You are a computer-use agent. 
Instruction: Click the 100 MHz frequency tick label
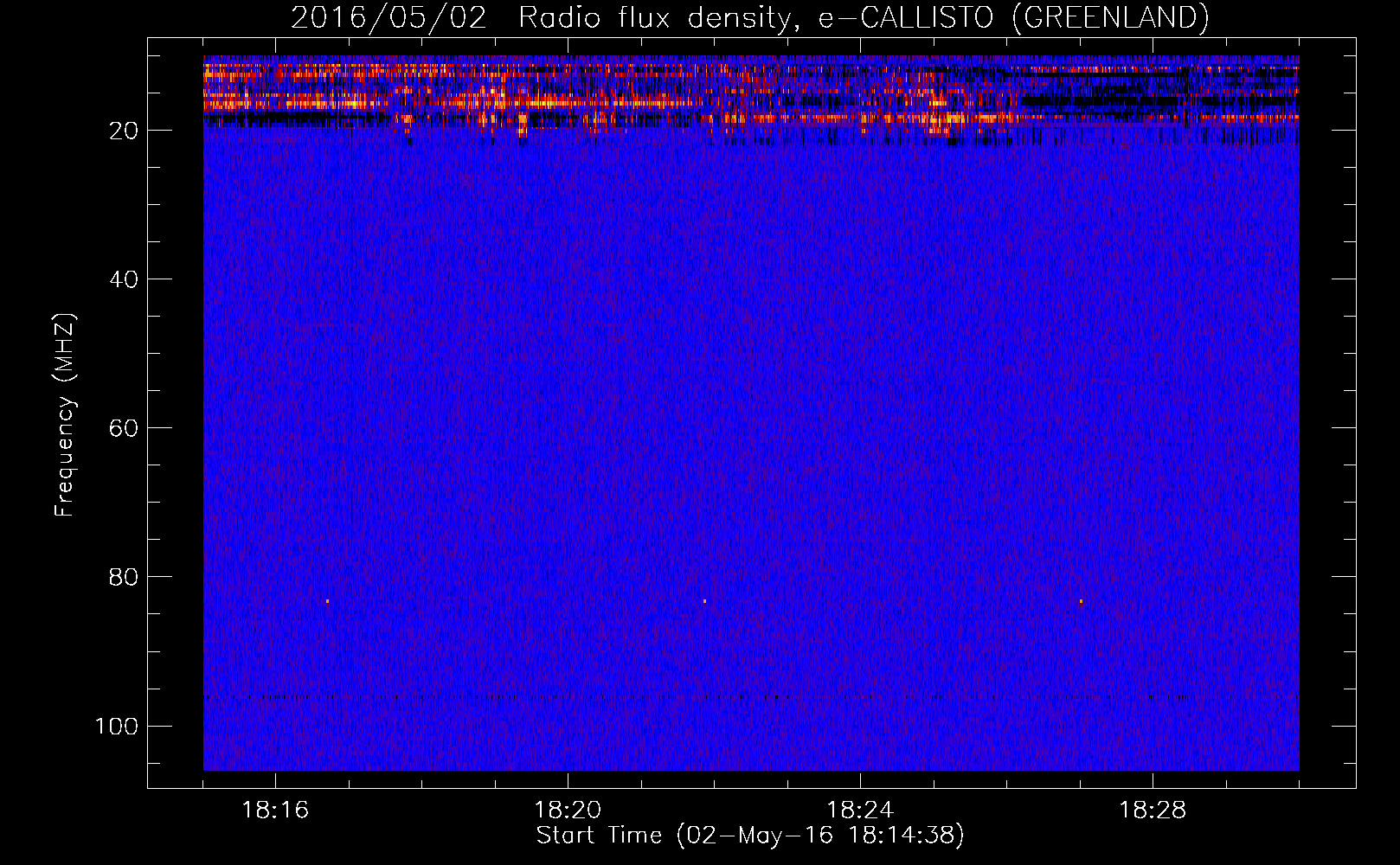click(x=117, y=726)
